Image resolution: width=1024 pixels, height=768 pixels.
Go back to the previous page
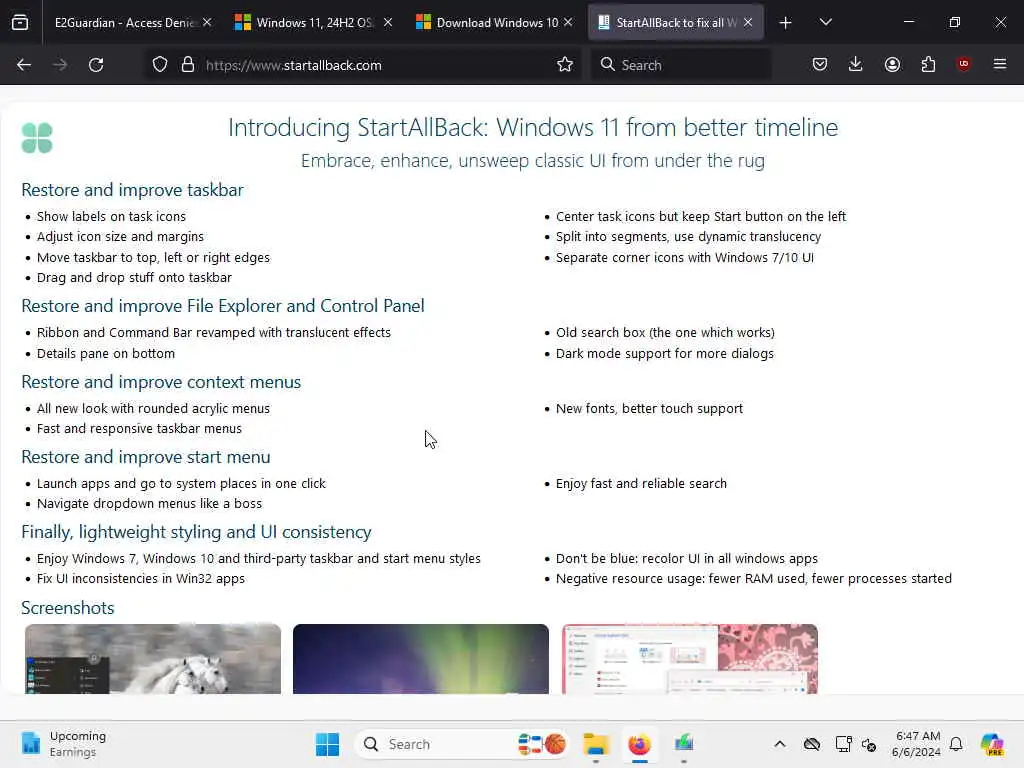click(24, 65)
